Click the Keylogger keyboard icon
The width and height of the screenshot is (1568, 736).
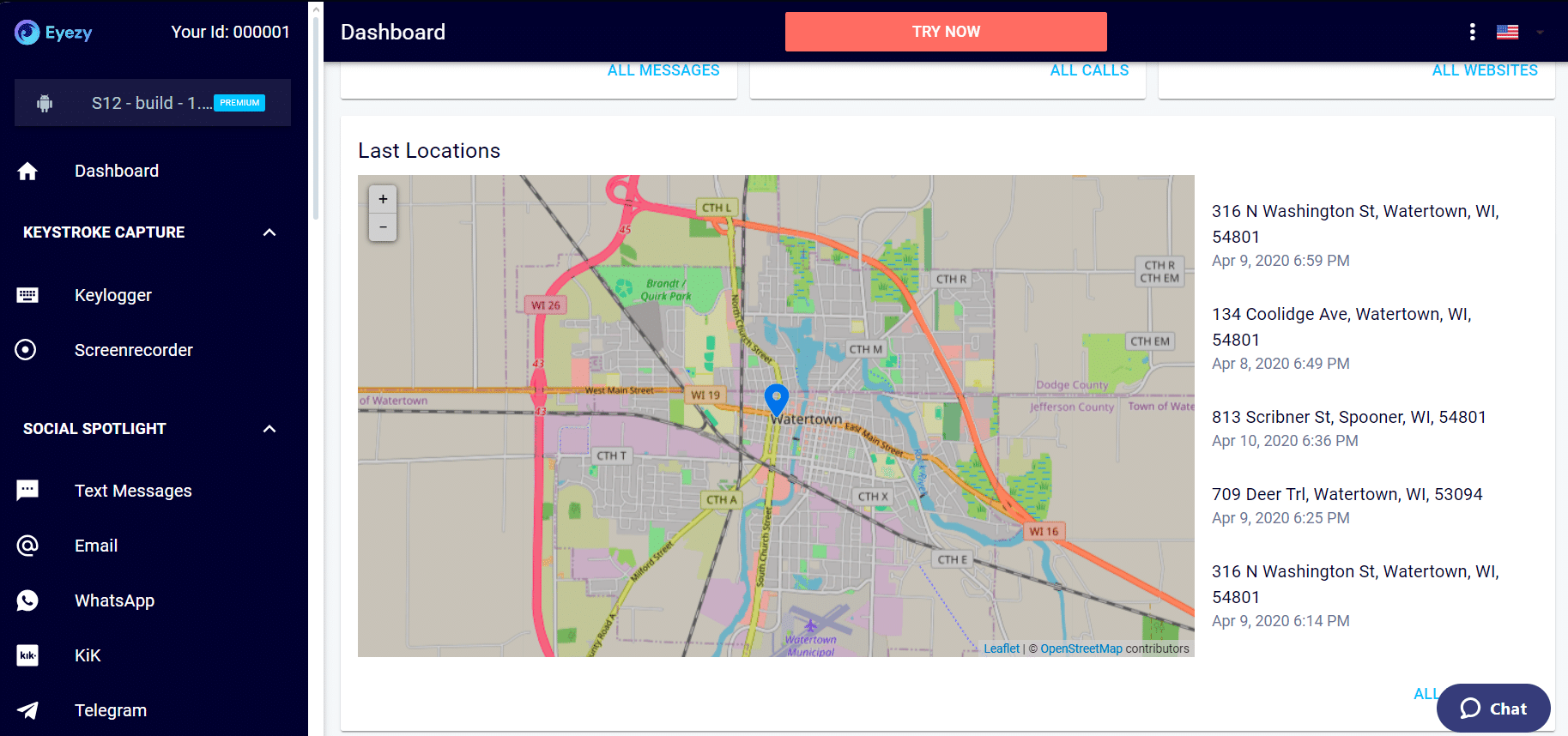[27, 295]
